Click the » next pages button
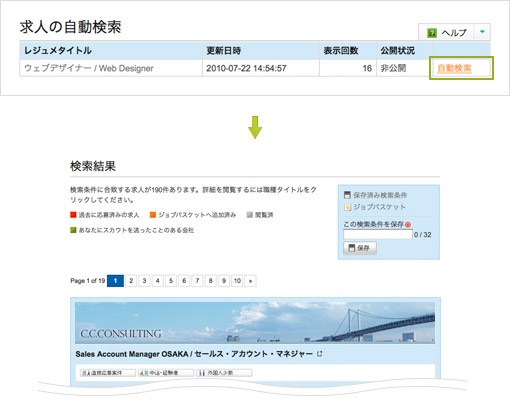The width and height of the screenshot is (510, 410). point(250,281)
